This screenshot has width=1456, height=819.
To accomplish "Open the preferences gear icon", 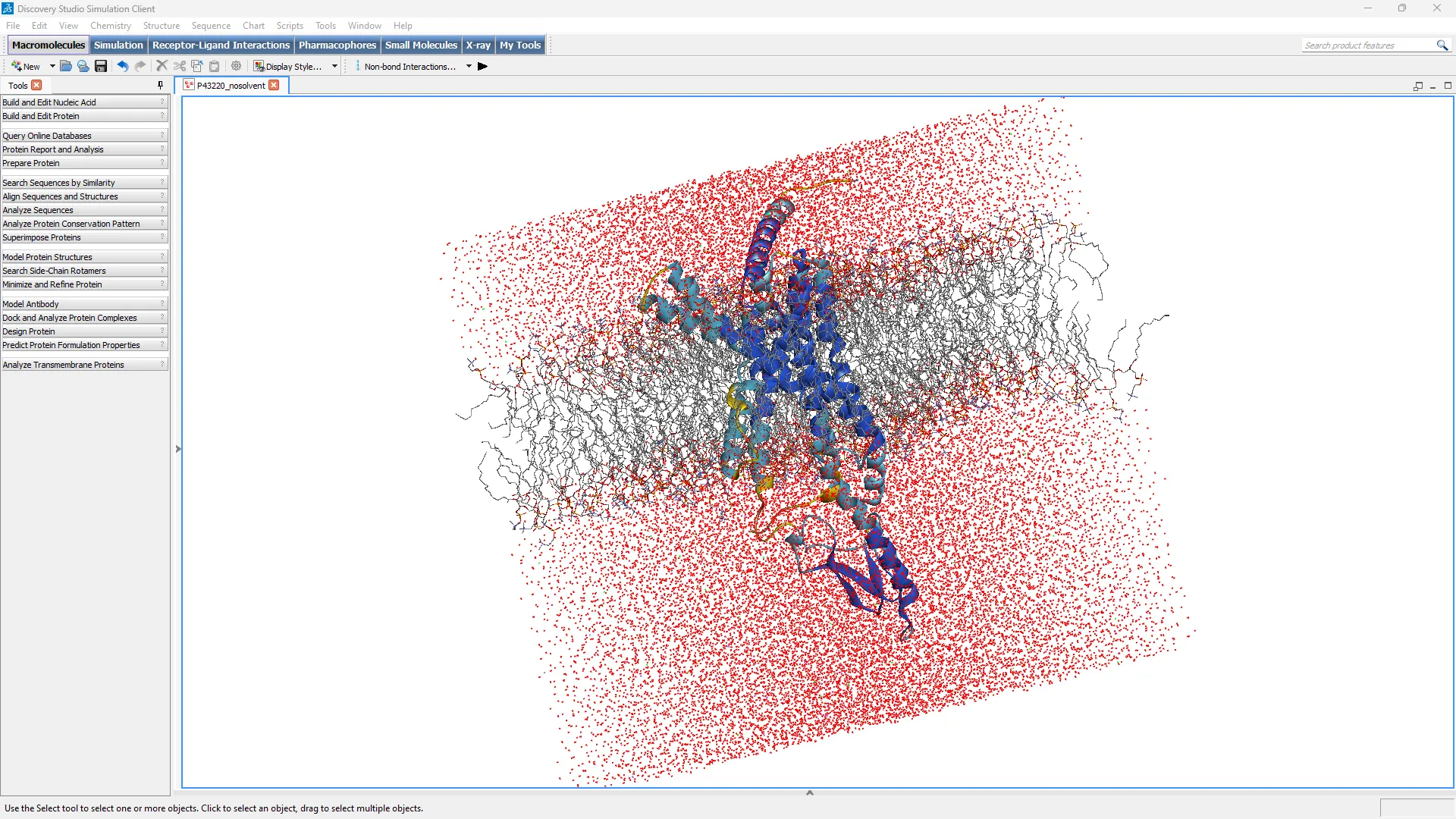I will [x=237, y=67].
